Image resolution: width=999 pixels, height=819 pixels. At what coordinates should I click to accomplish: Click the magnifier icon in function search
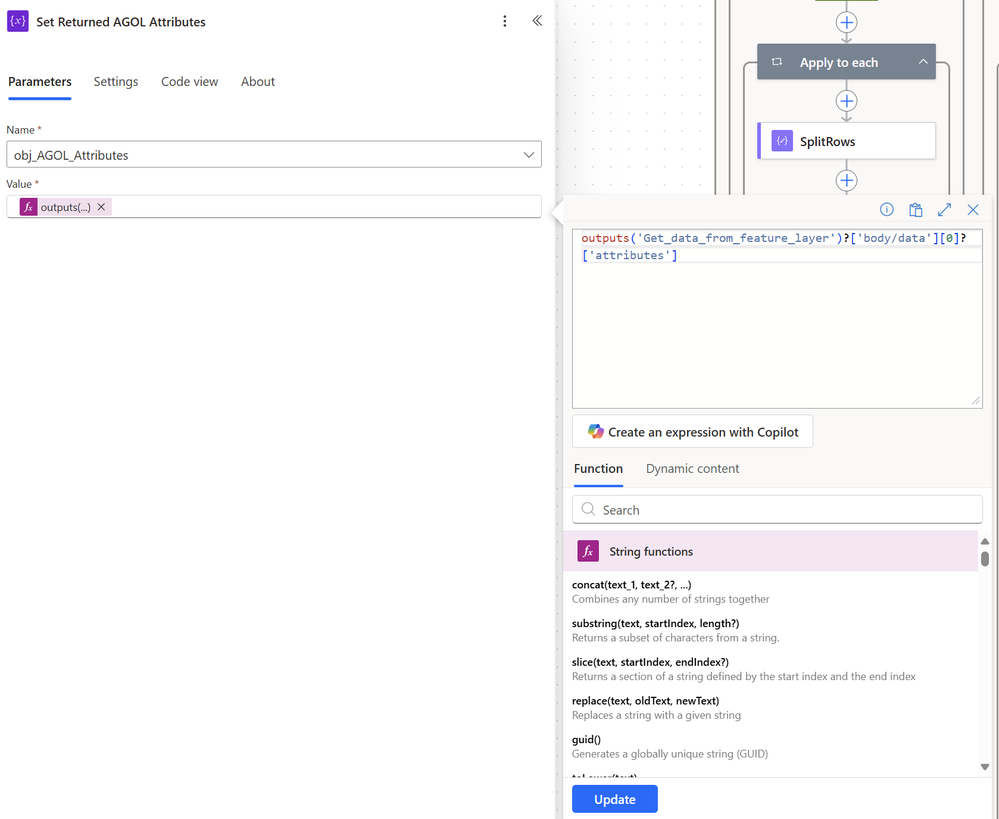coord(588,509)
